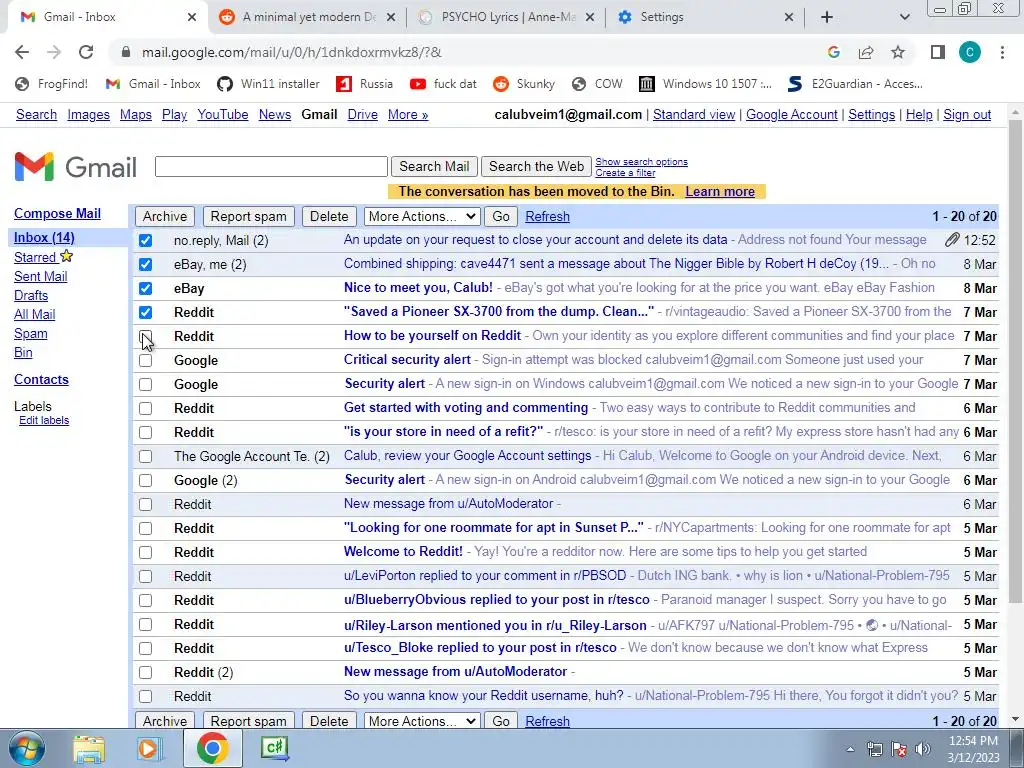
Task: Check the 'Get started with voting' email checkbox
Action: [x=146, y=408]
